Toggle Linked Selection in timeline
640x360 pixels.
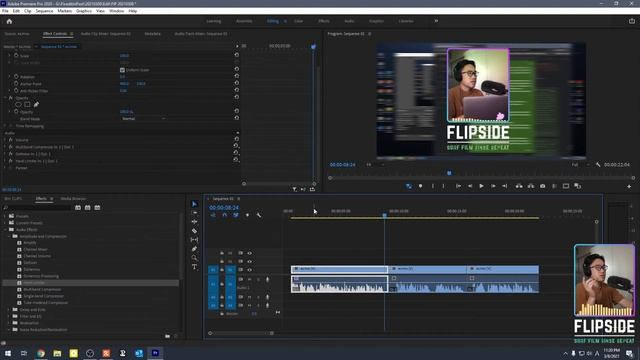coord(236,215)
